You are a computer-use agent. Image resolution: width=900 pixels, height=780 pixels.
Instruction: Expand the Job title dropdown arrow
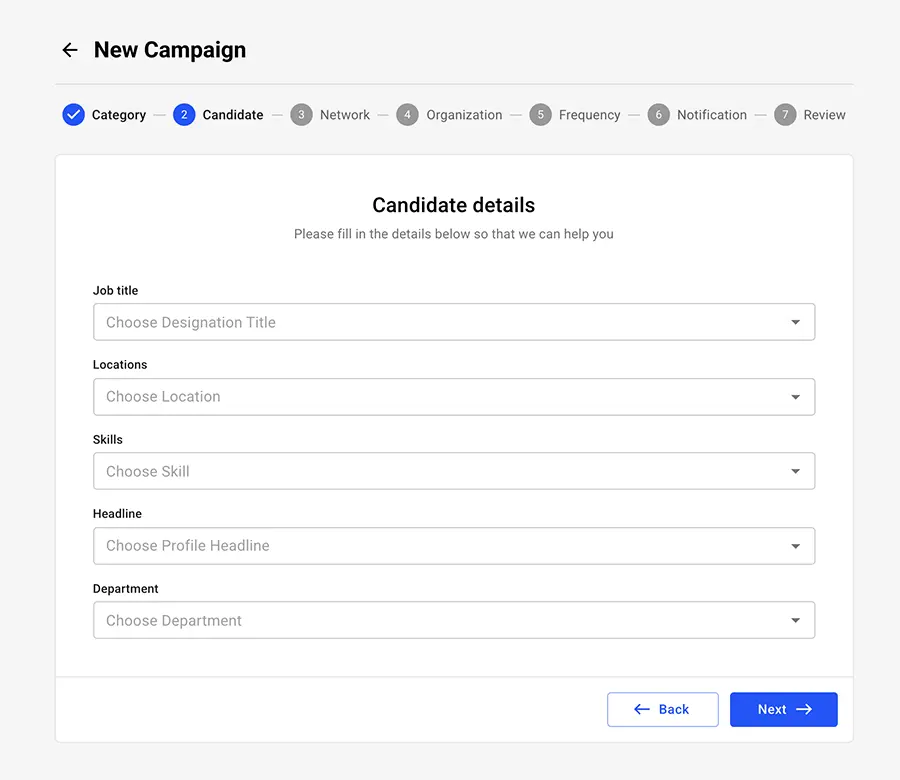796,322
